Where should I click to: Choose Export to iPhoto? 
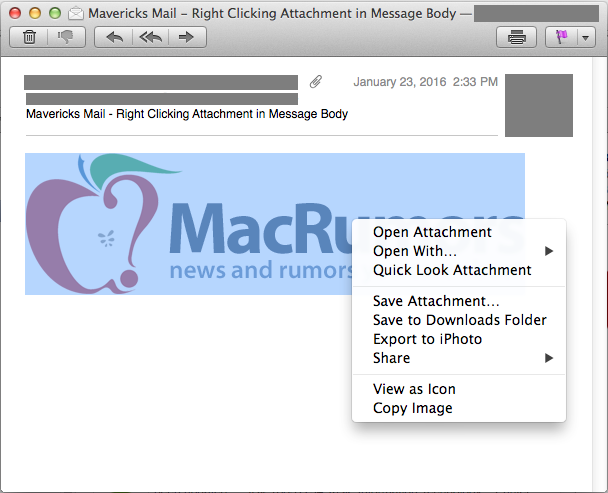[459, 339]
